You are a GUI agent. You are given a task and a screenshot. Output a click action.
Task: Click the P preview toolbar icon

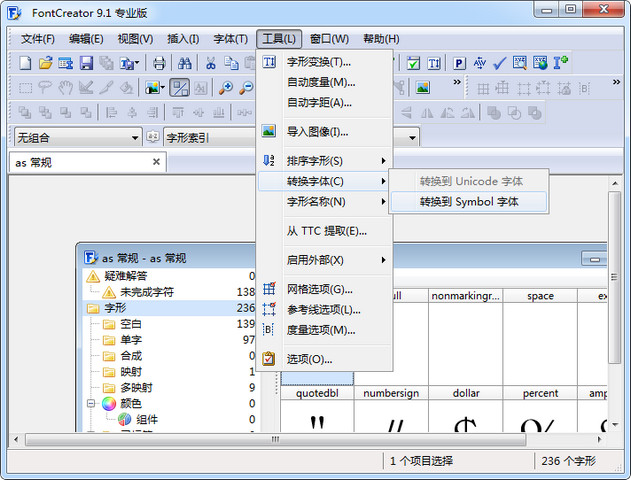(x=459, y=63)
